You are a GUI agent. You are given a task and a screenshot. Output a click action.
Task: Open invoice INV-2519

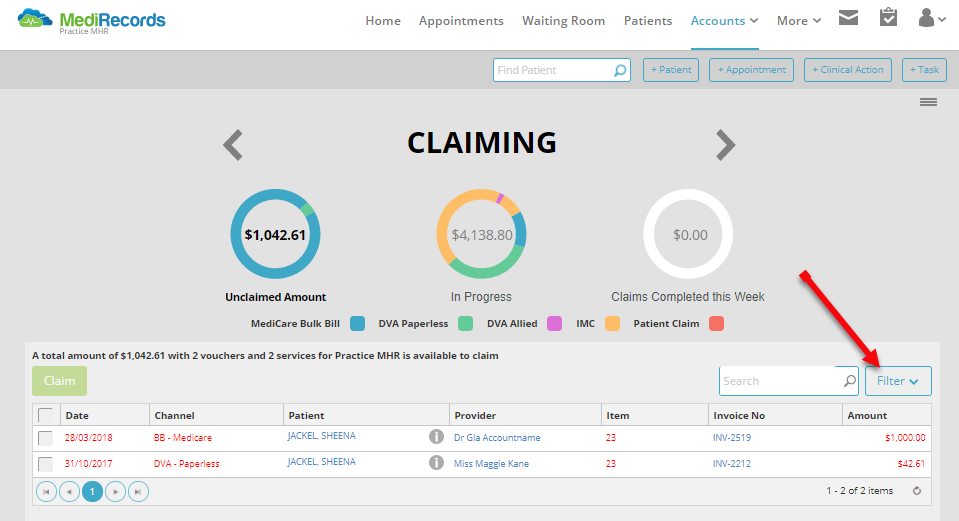pyautogui.click(x=732, y=438)
